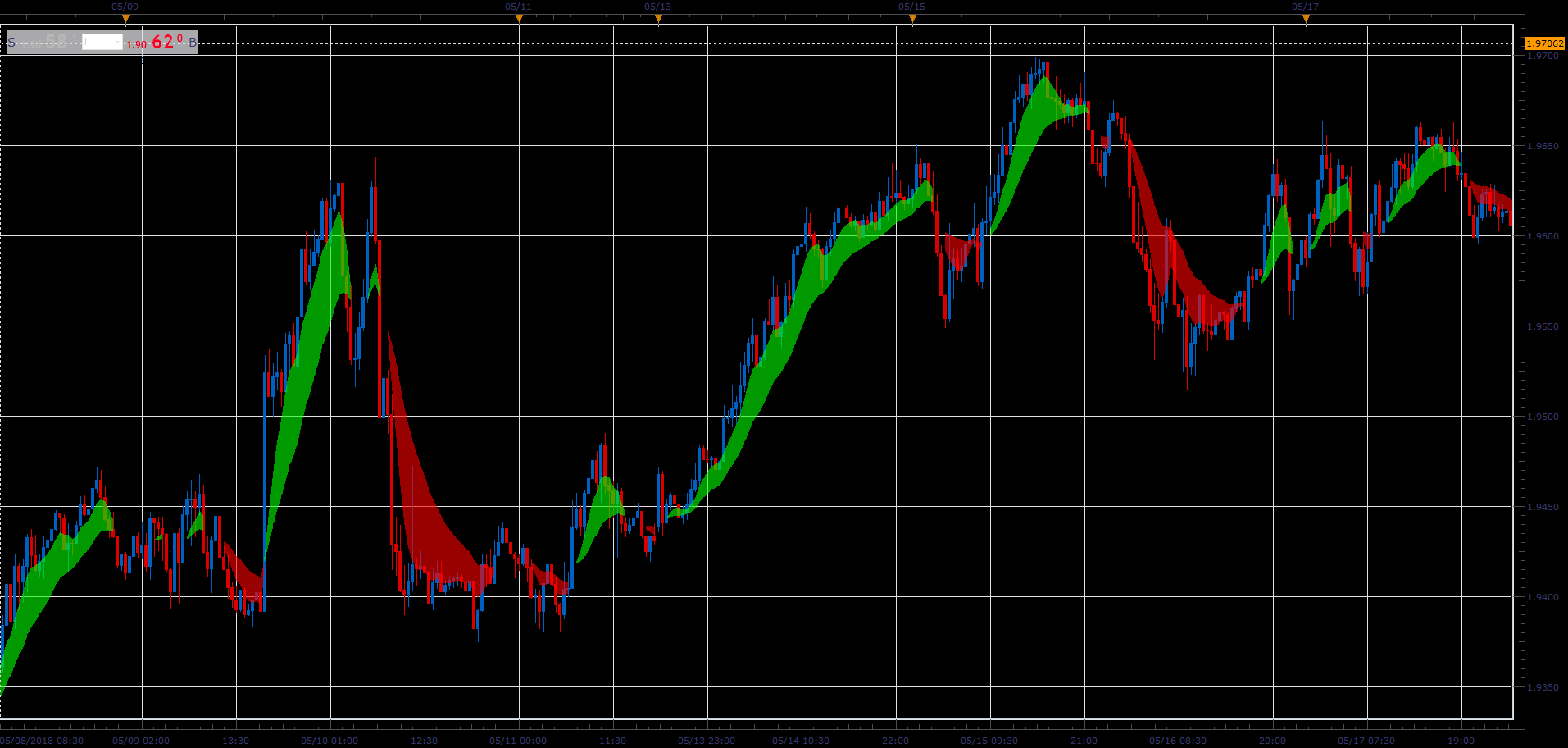Click the 1.9650 price axis label

[x=1543, y=146]
